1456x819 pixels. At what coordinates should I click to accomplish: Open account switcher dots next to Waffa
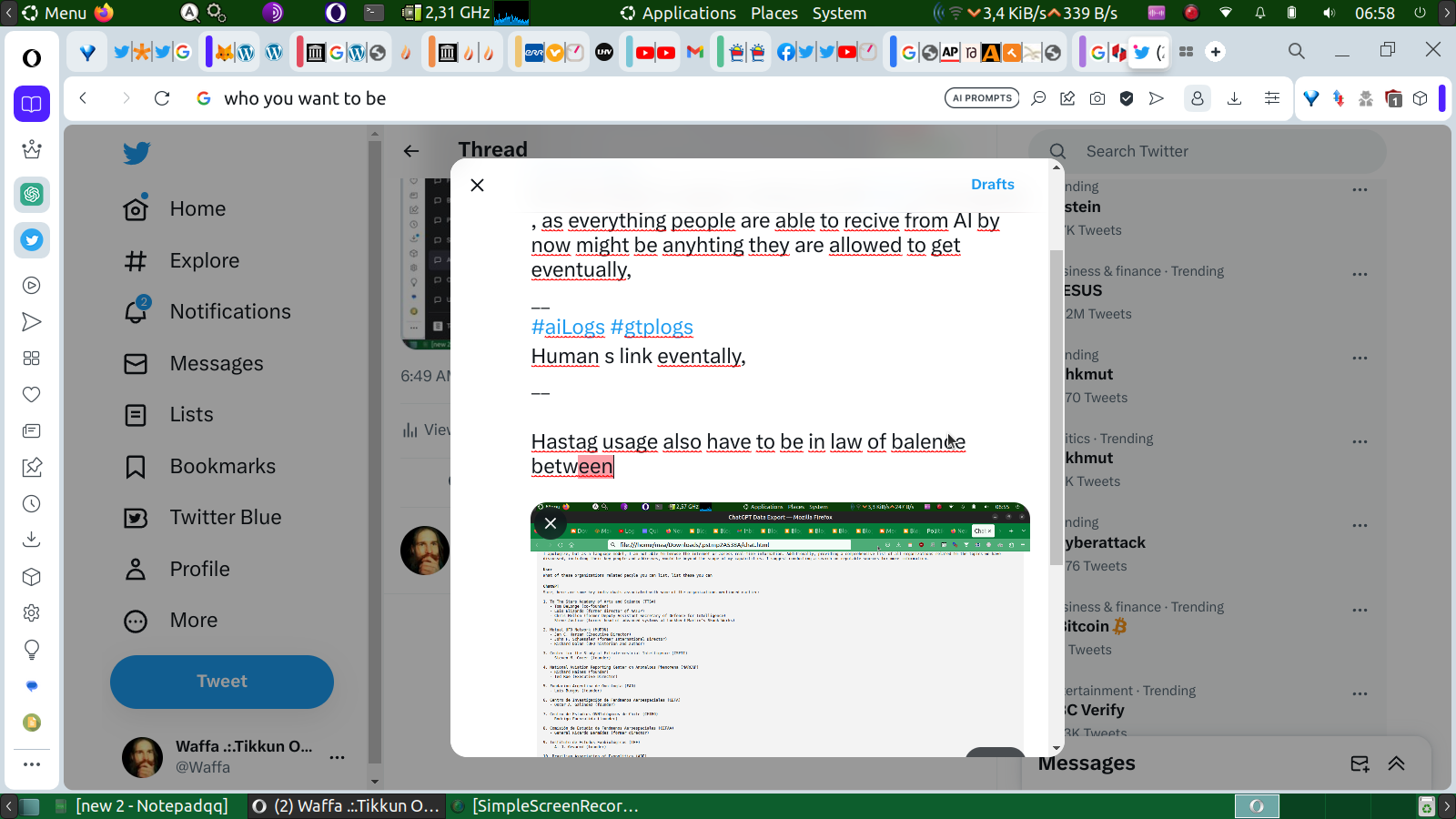pyautogui.click(x=338, y=757)
